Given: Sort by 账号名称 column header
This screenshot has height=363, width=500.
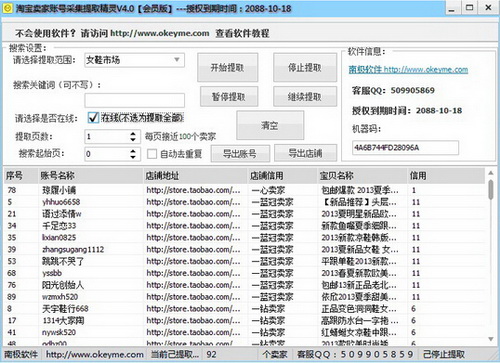Looking at the screenshot, I should [90, 176].
